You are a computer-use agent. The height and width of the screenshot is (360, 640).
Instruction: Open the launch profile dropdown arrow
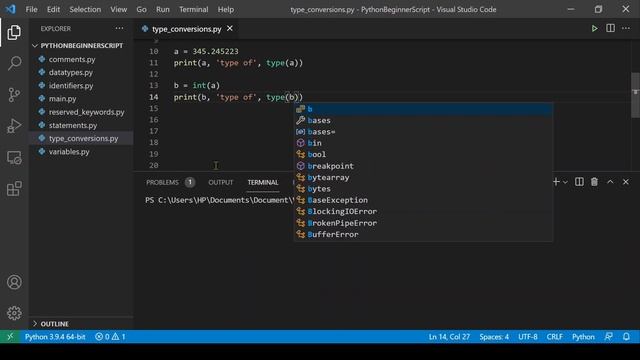click(x=565, y=182)
